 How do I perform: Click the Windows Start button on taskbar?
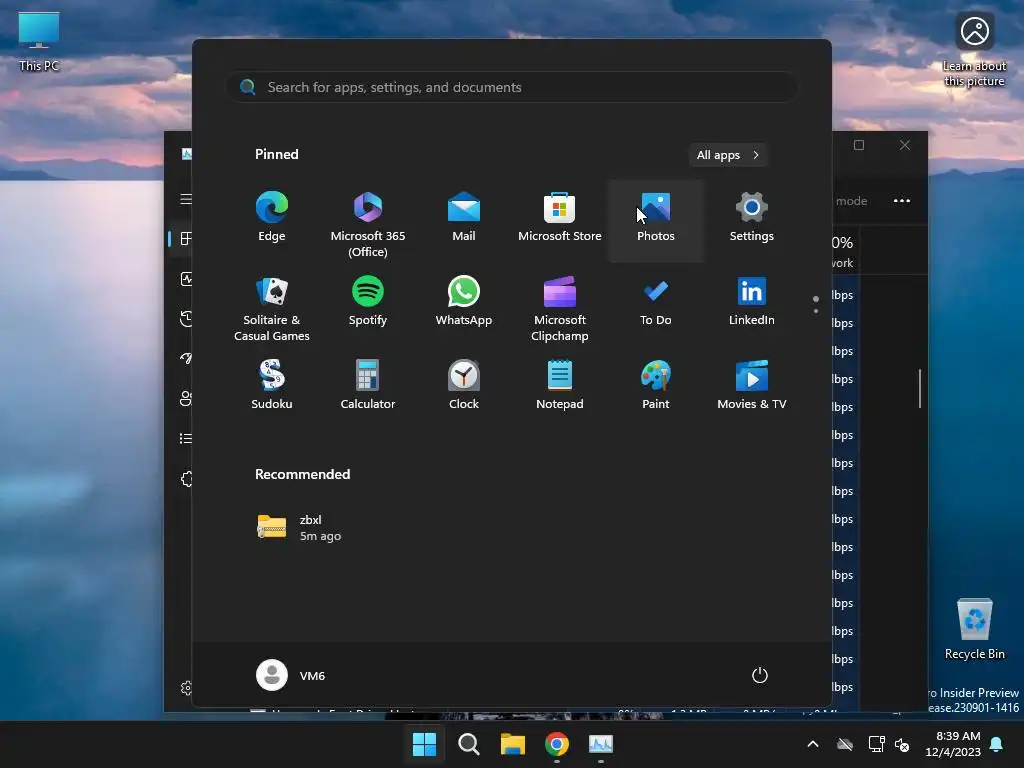[x=424, y=744]
